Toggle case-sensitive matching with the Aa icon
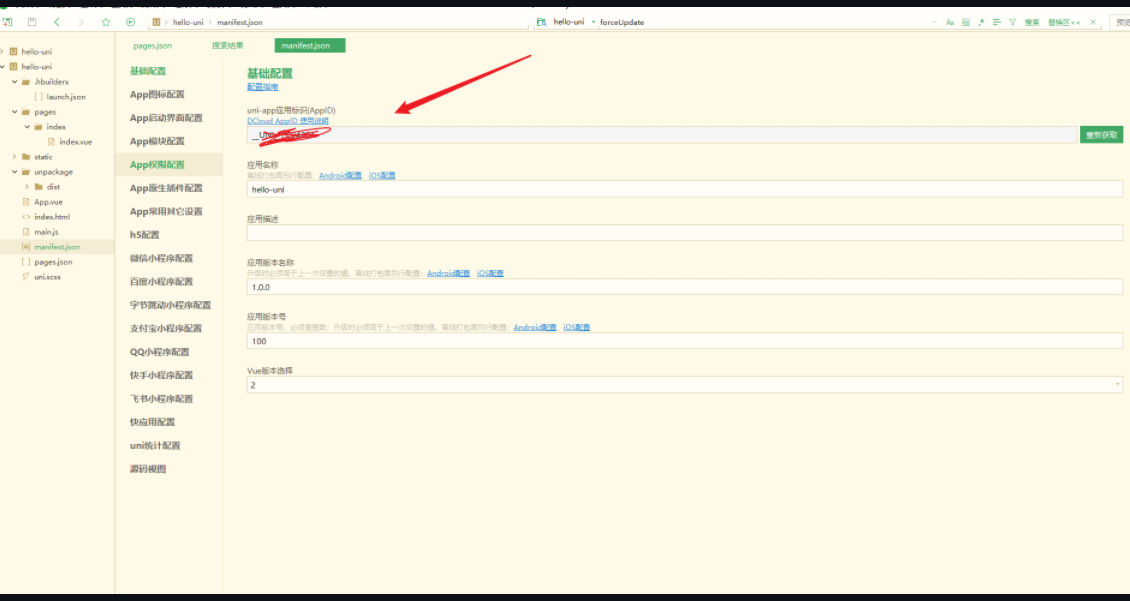 click(950, 21)
